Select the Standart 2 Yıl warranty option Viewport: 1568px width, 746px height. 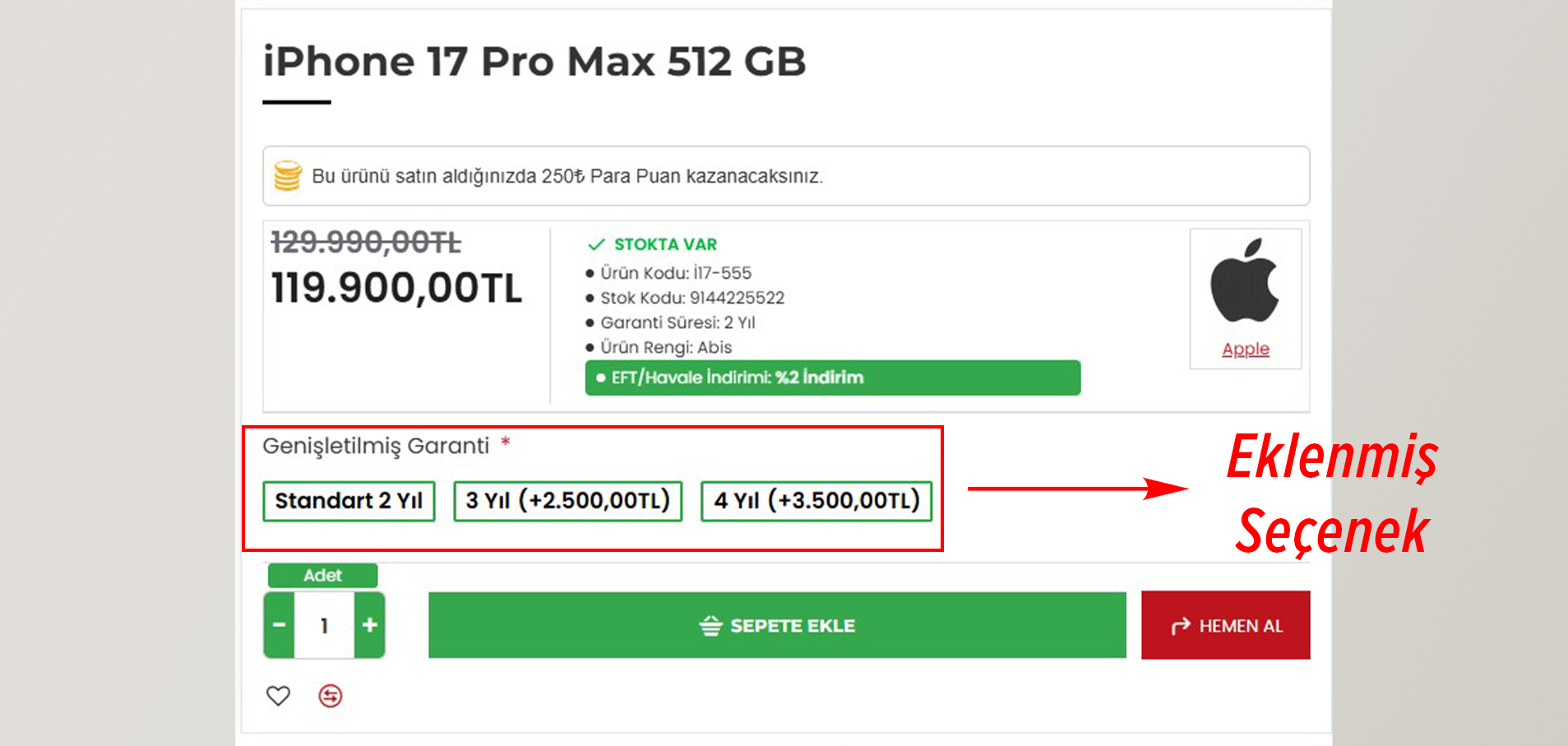tap(348, 500)
